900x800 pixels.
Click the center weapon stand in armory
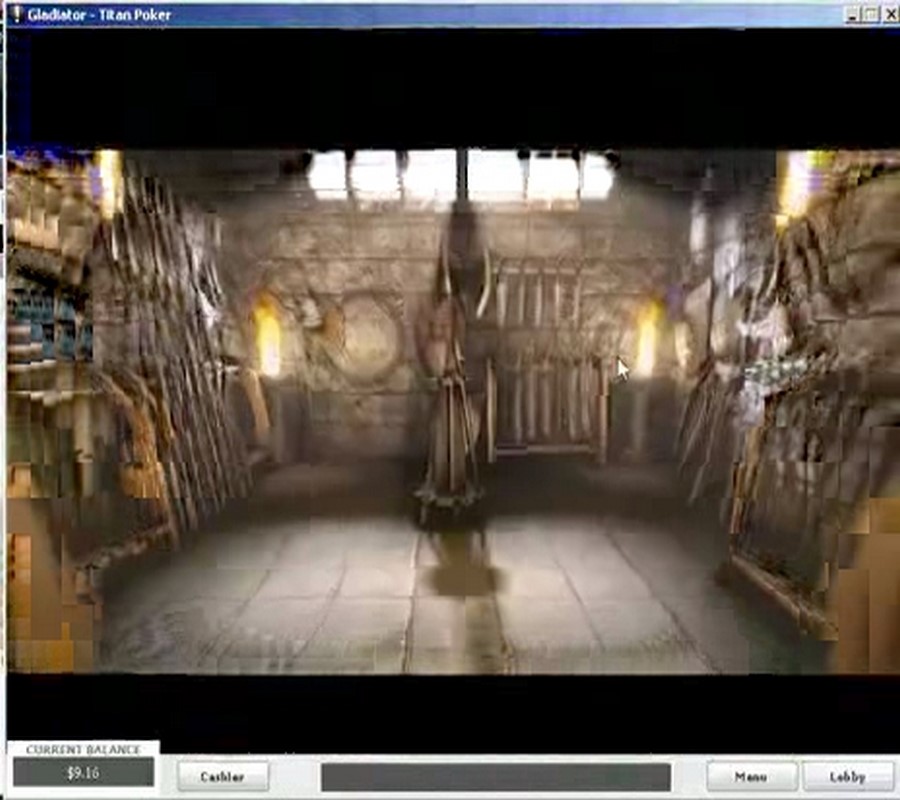click(x=452, y=400)
